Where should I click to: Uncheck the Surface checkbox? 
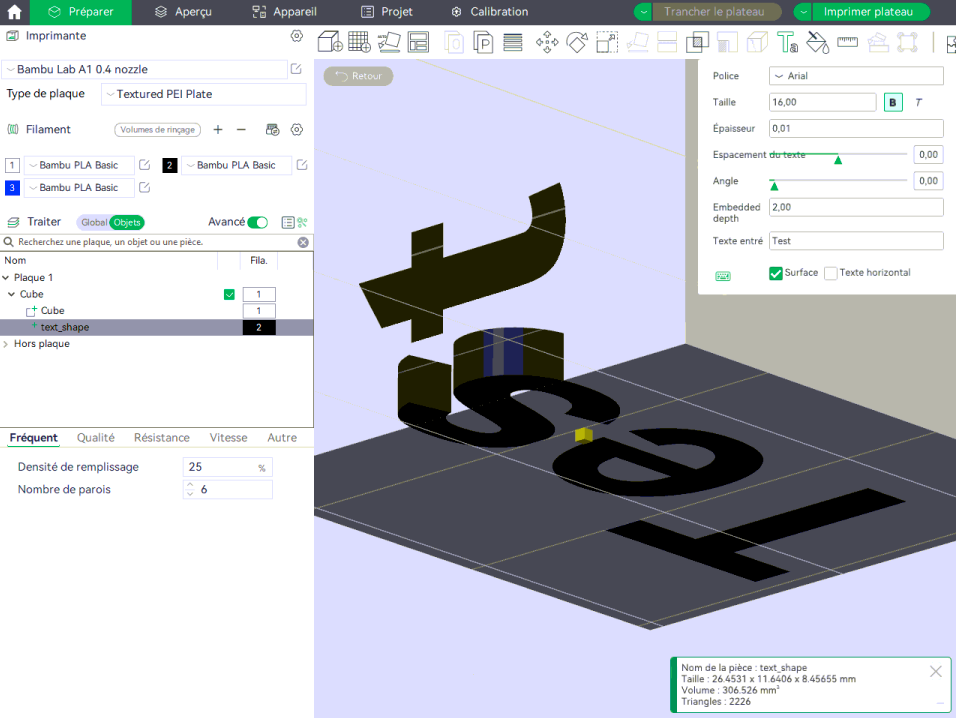click(x=776, y=273)
